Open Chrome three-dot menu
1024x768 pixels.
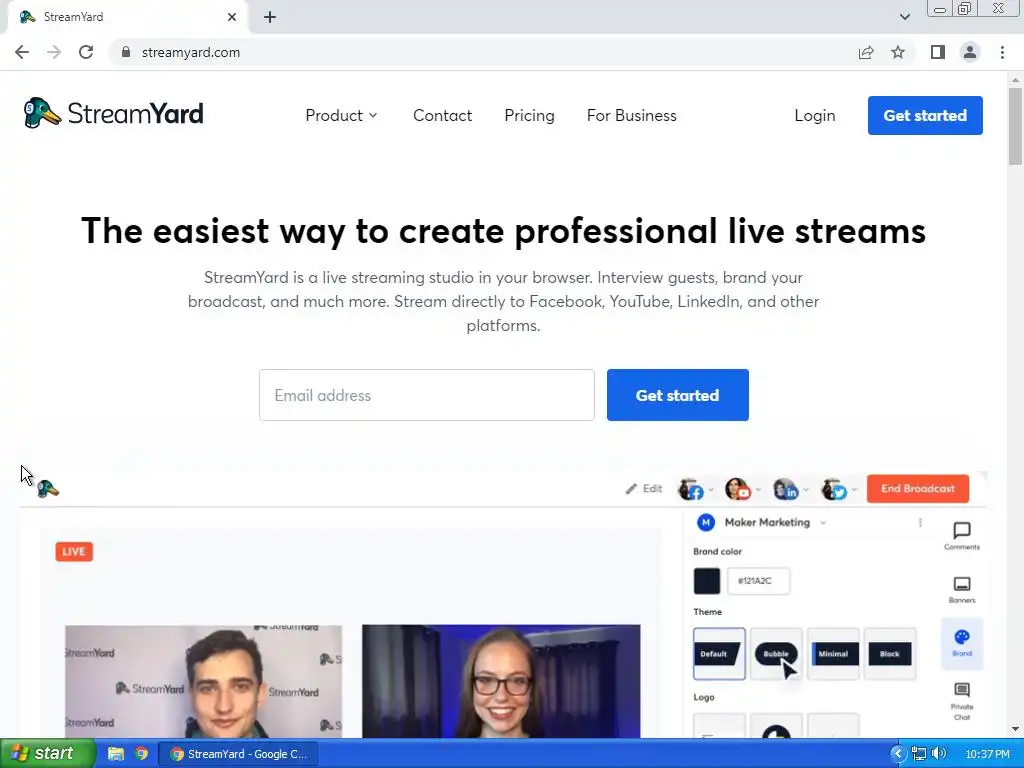coord(1002,52)
